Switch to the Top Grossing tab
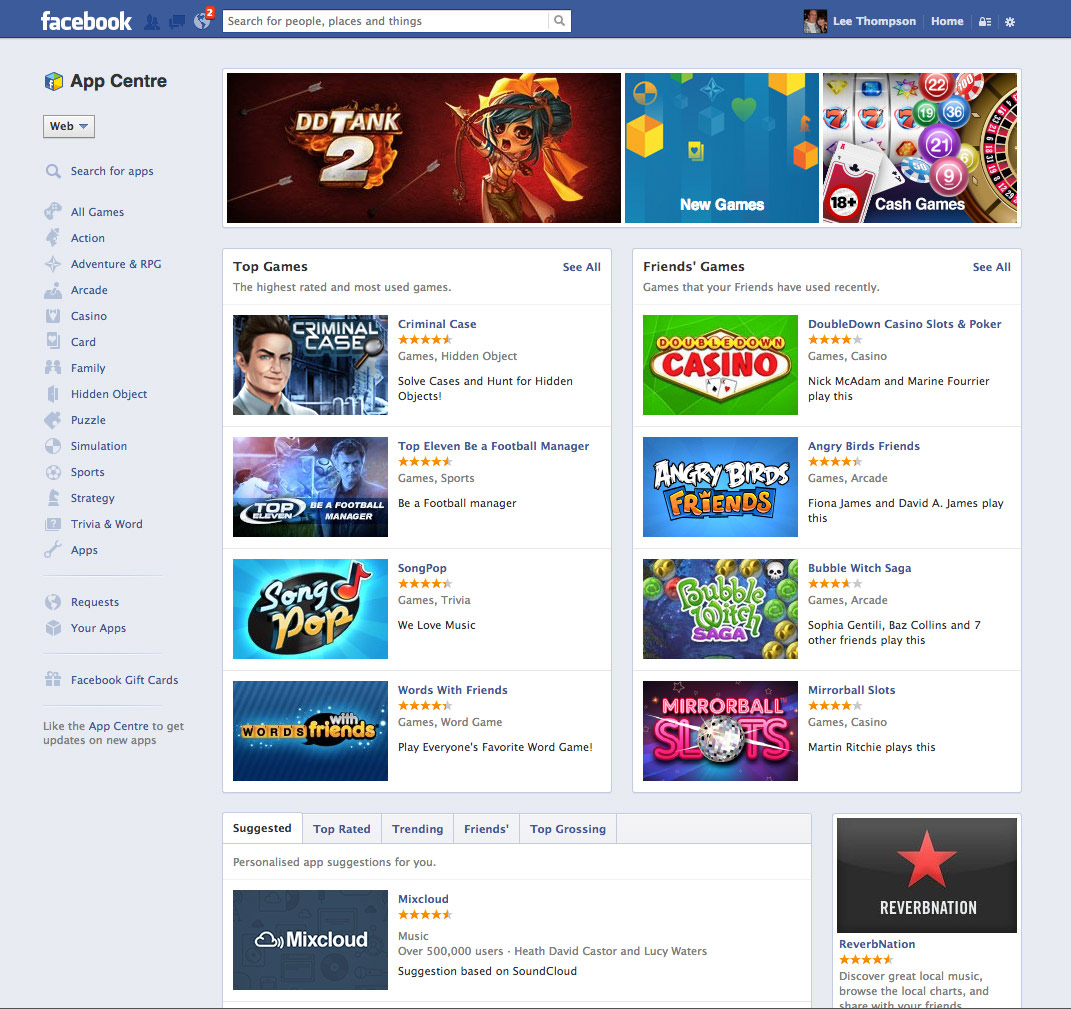The width and height of the screenshot is (1071, 1009). pos(568,829)
